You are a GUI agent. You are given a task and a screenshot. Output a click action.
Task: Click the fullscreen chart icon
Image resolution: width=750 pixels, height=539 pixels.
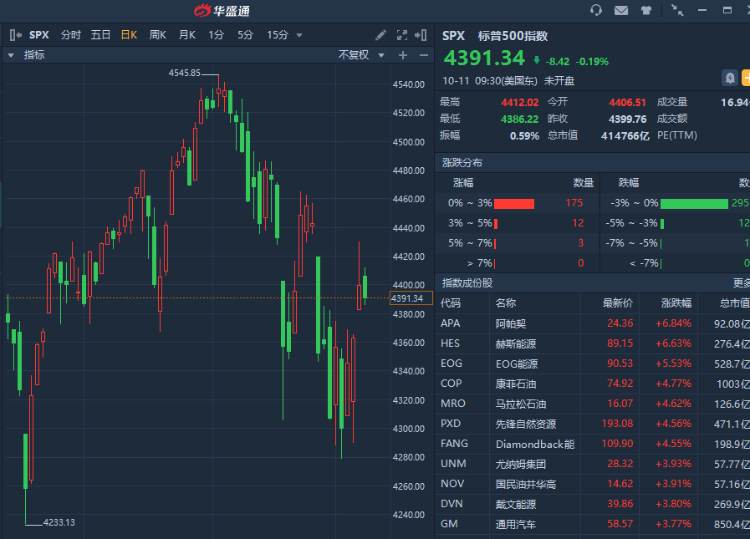(402, 35)
